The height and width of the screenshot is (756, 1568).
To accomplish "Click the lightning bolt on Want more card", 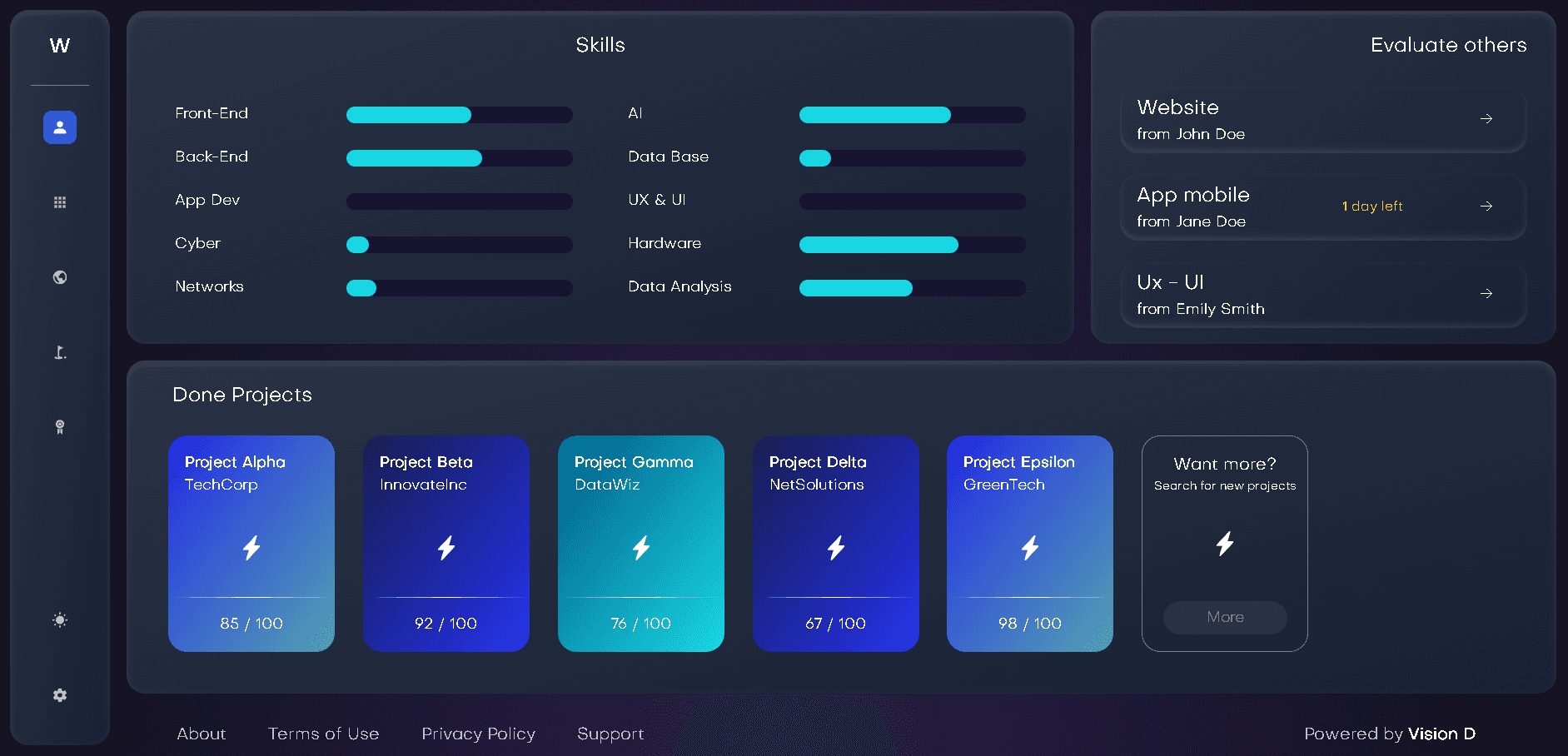I will pos(1224,544).
